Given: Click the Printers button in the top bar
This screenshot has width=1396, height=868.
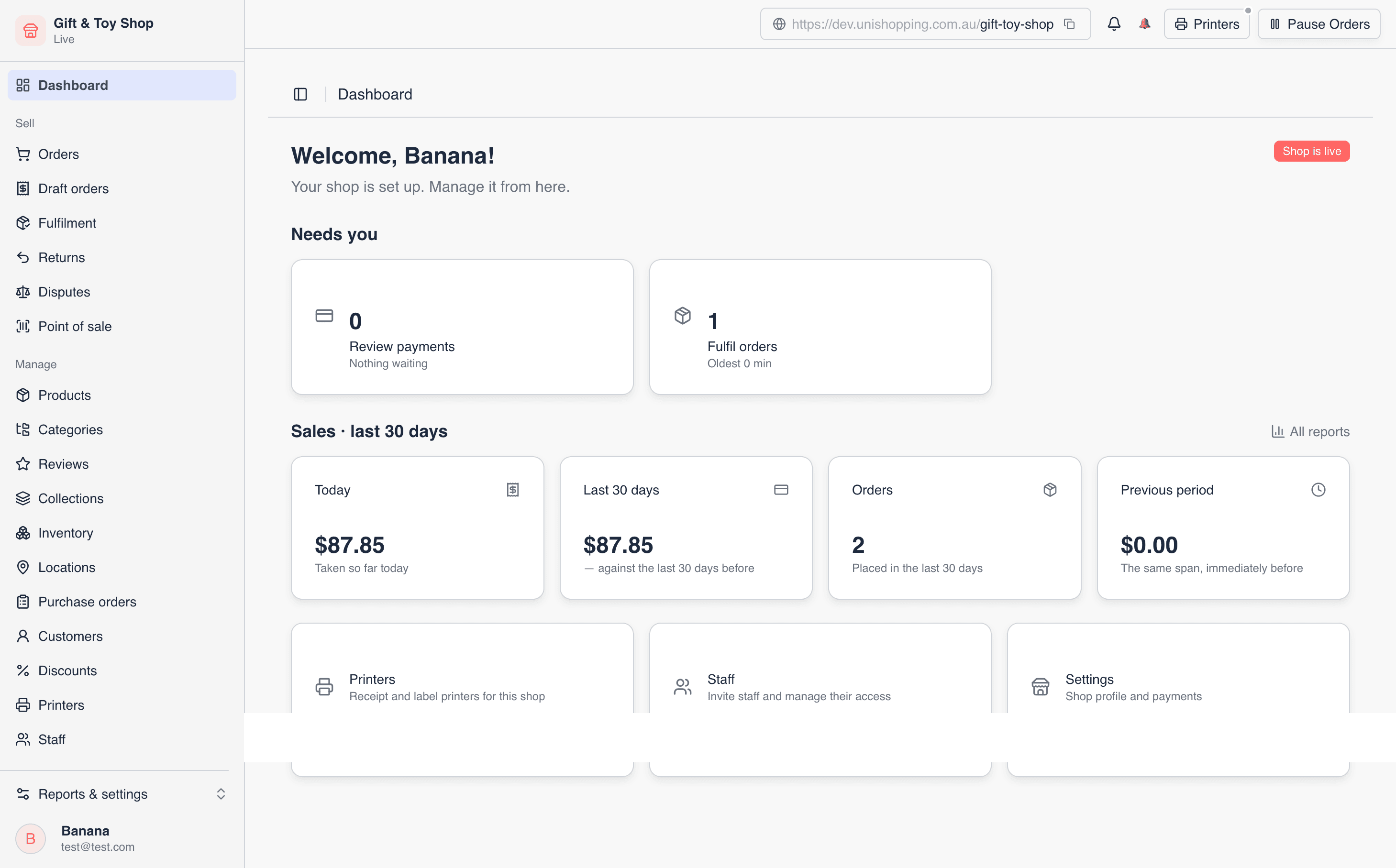Looking at the screenshot, I should pos(1207,24).
